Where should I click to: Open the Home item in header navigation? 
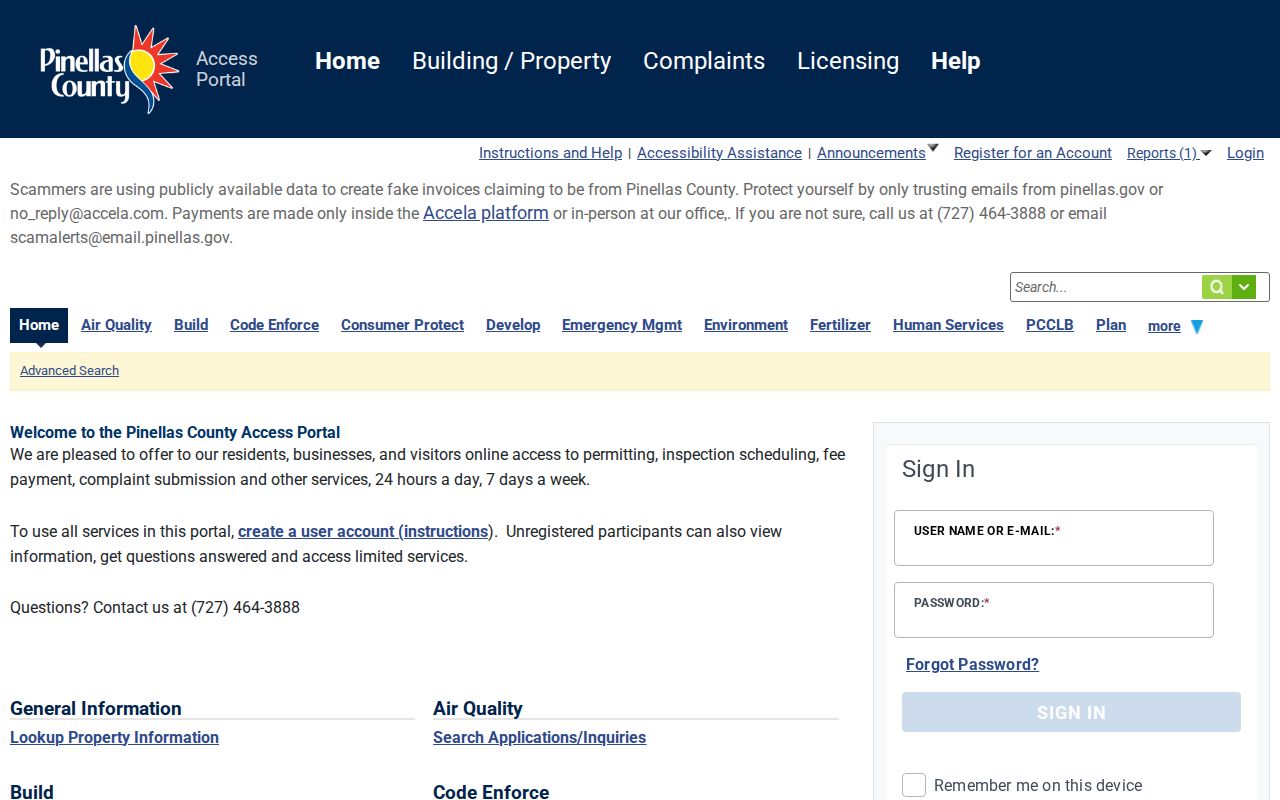point(347,61)
